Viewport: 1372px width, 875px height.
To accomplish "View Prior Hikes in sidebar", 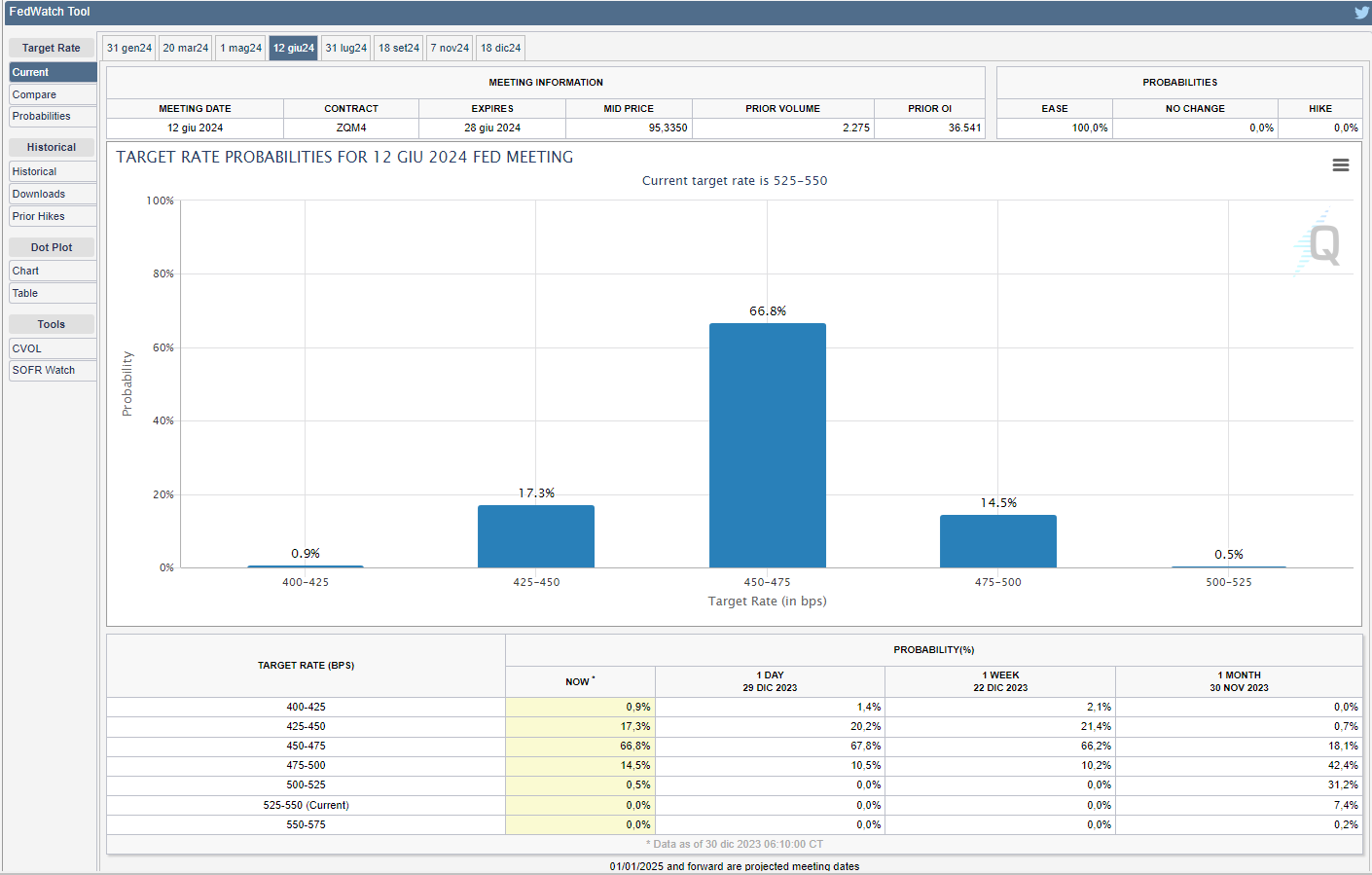I will pyautogui.click(x=53, y=216).
